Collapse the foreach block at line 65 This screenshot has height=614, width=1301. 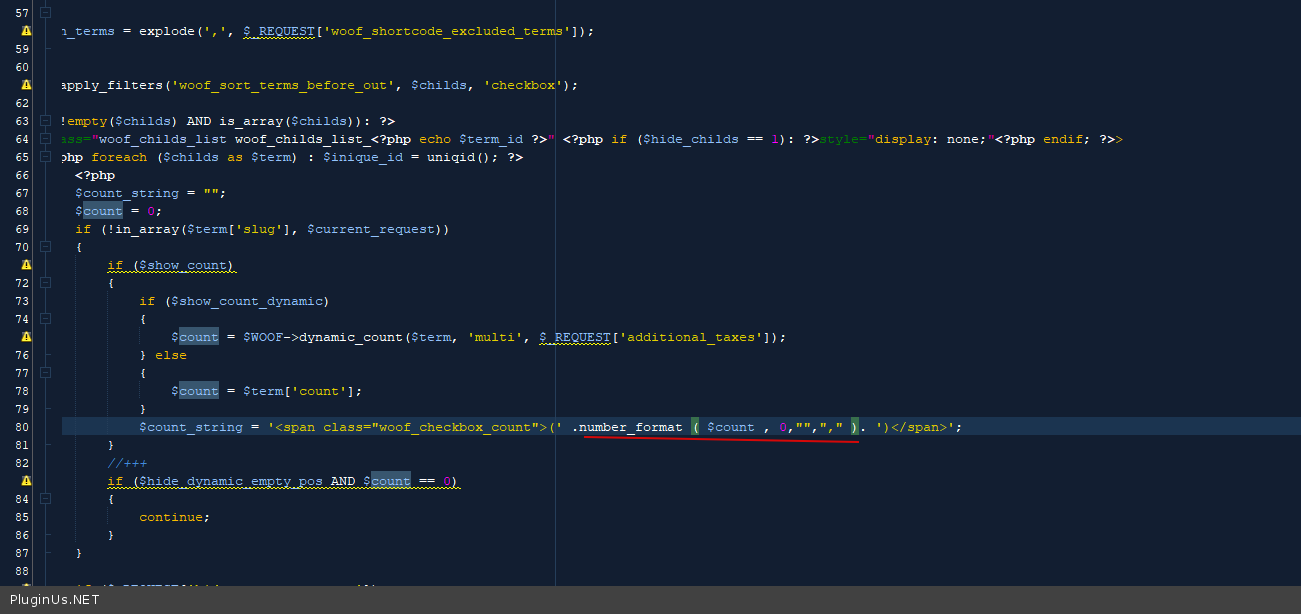pos(45,157)
